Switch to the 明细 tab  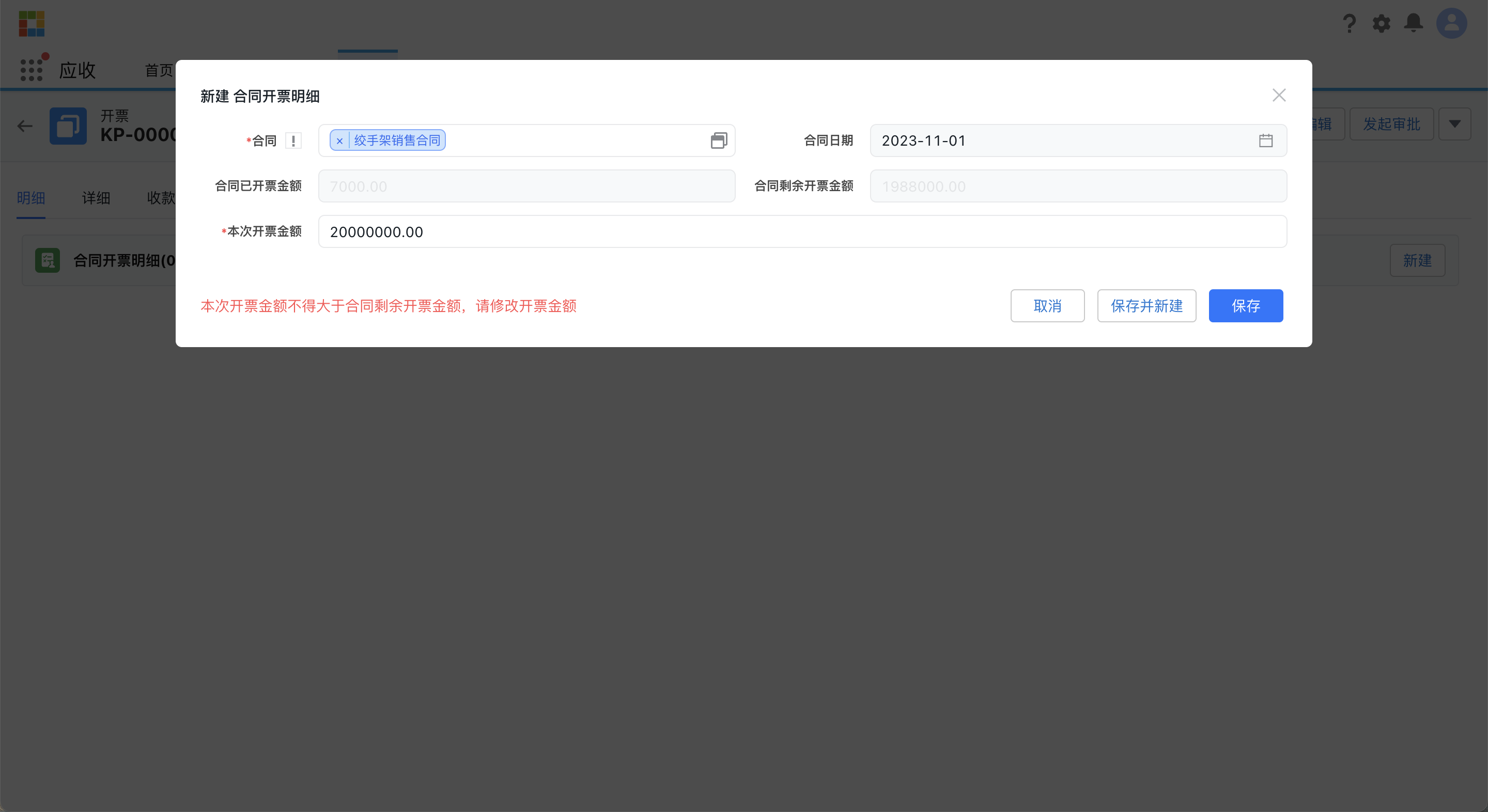[31, 198]
